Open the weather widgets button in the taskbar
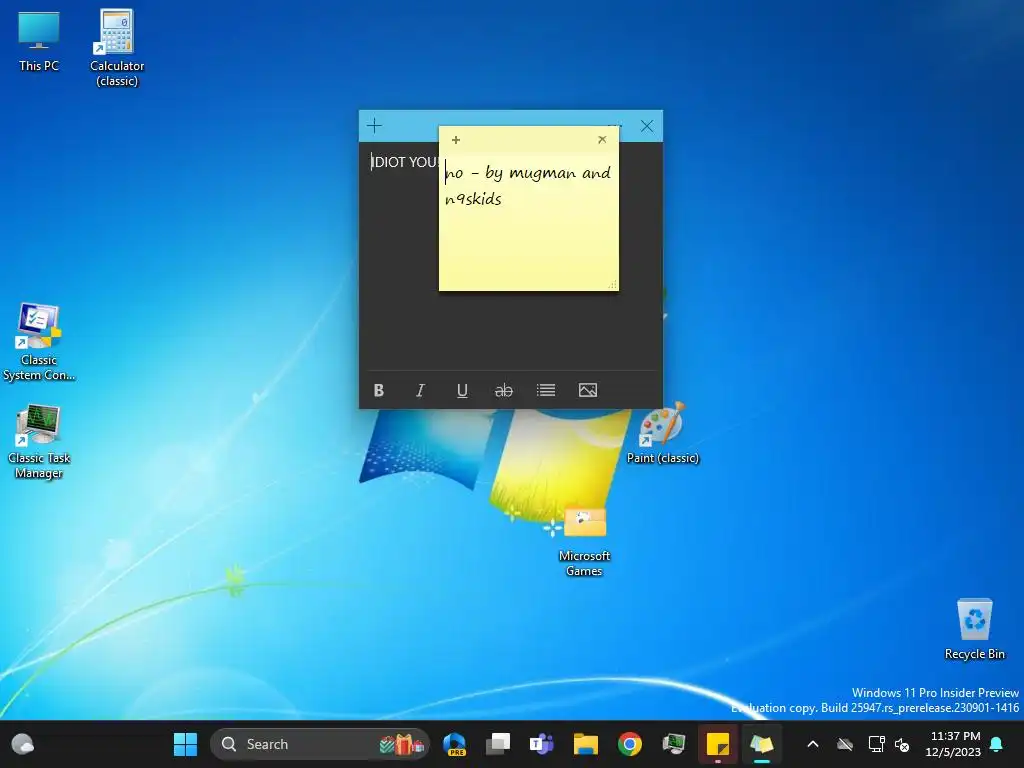Screen dimensions: 1024x768 (23, 744)
